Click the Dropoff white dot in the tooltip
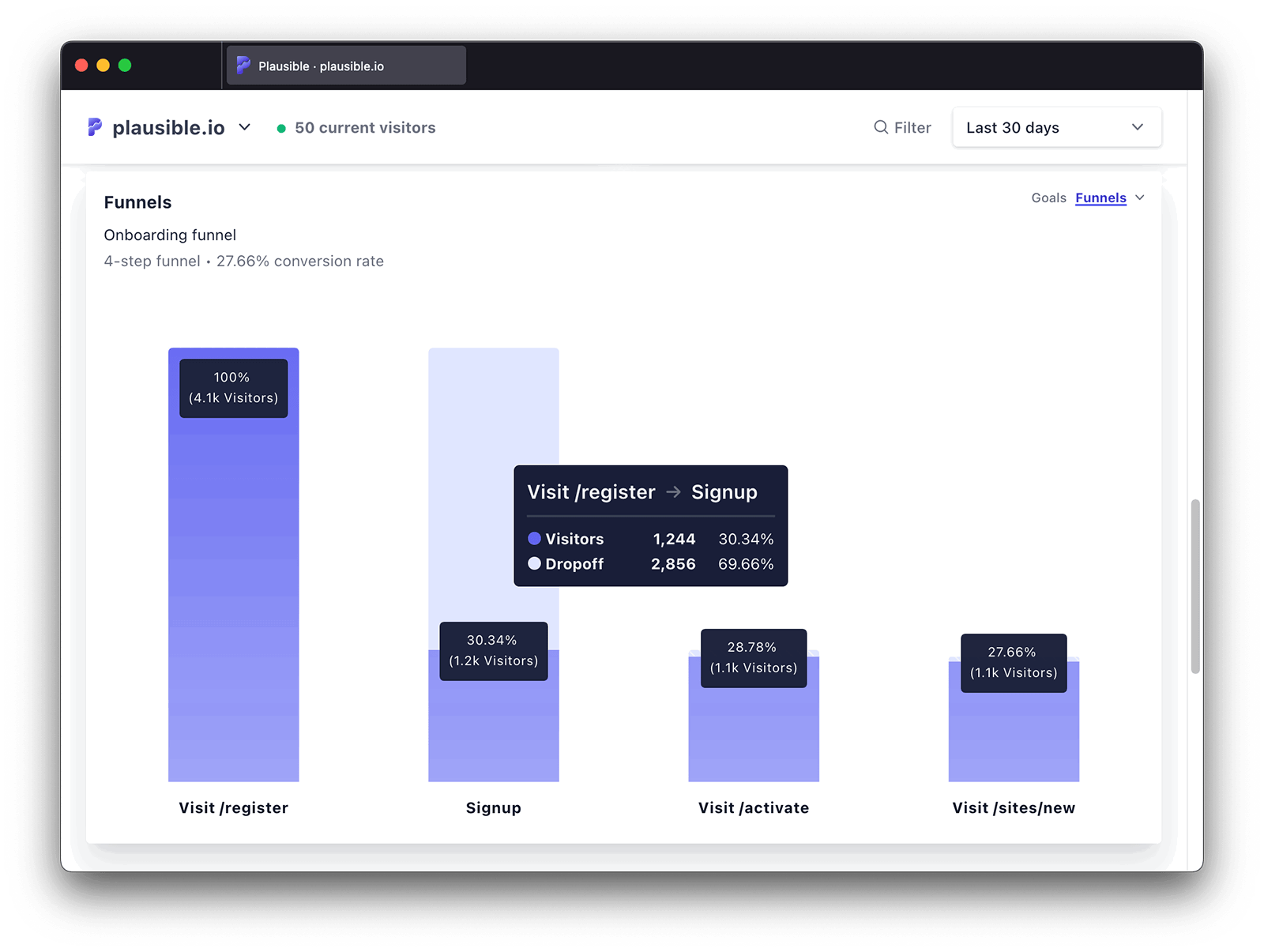 pos(536,564)
